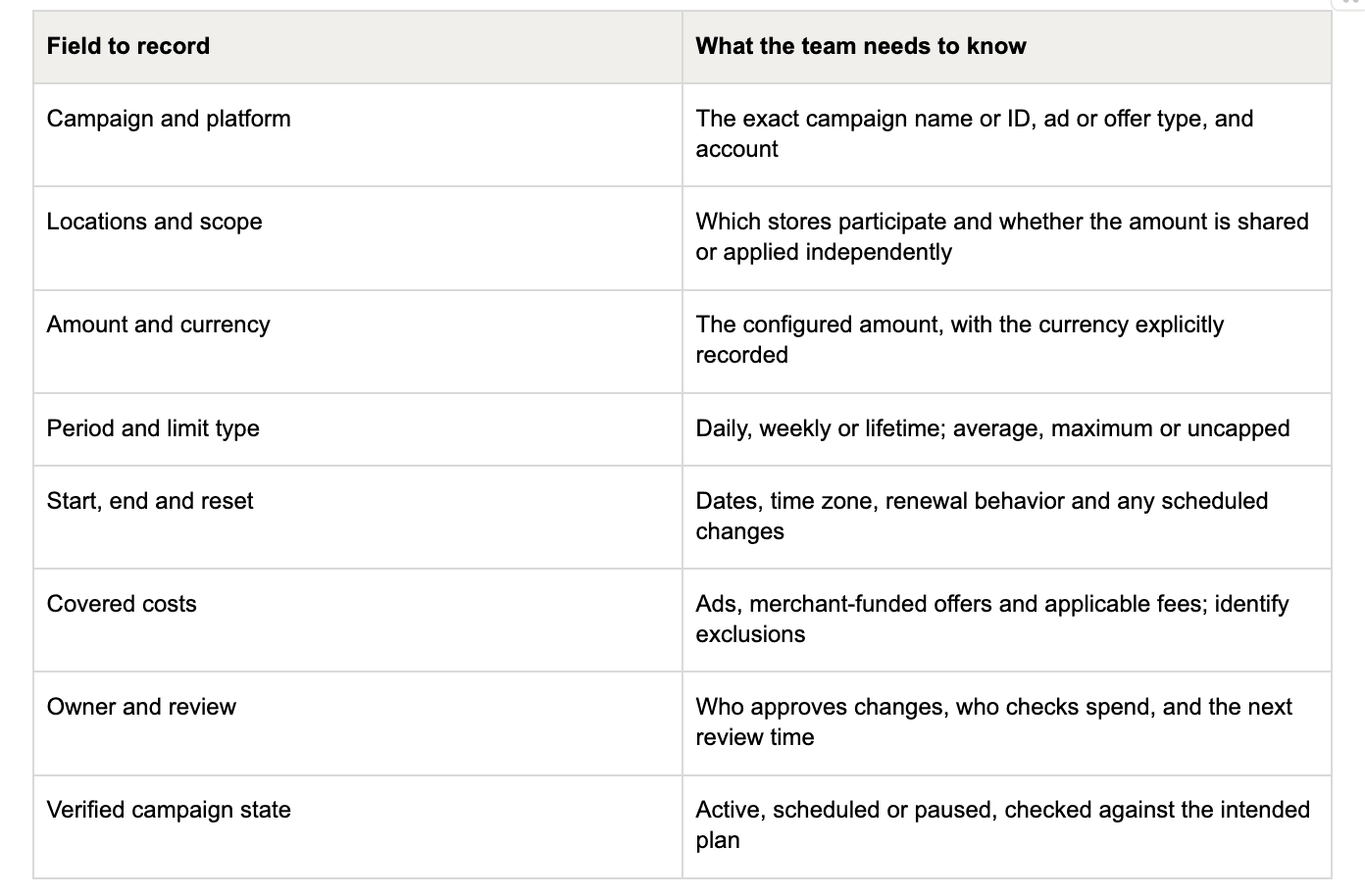Click the 'Verified campaign state' cell
Image resolution: width=1365 pixels, height=896 pixels.
coord(358,826)
